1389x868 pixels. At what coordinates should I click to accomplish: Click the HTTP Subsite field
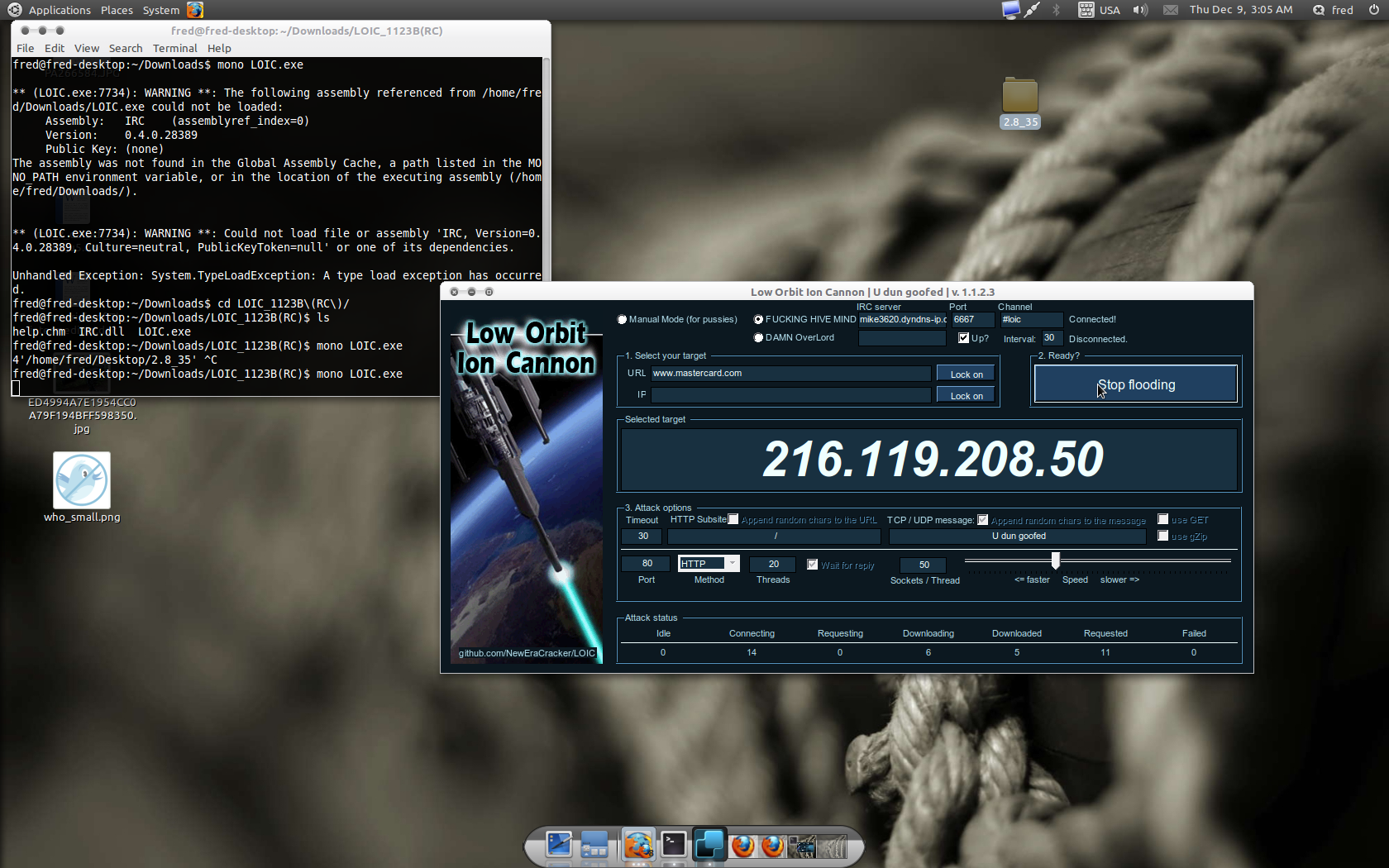tap(776, 537)
